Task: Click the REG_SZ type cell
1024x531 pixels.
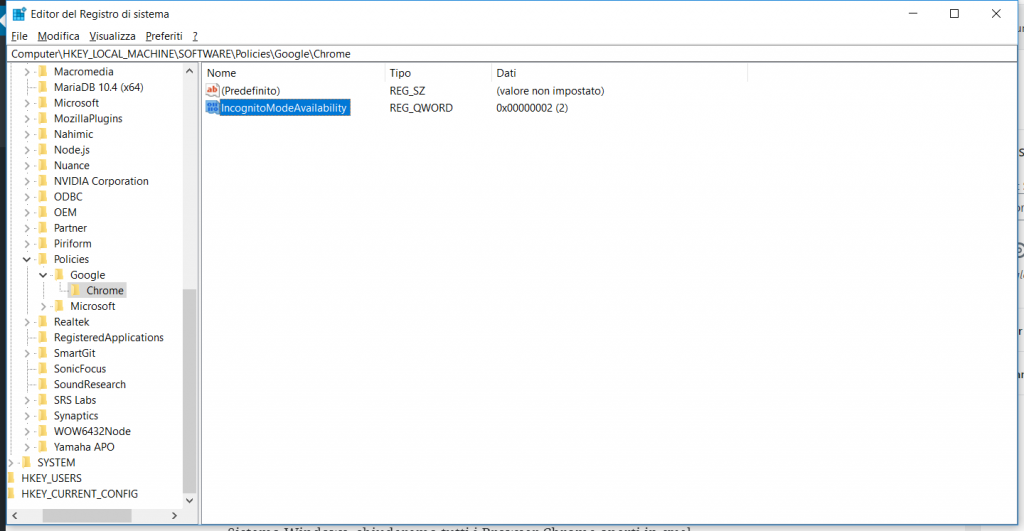Action: point(408,91)
